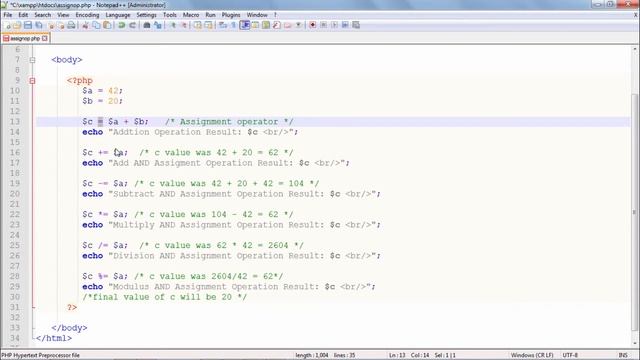Click the Close file toolbar icon

51,25
